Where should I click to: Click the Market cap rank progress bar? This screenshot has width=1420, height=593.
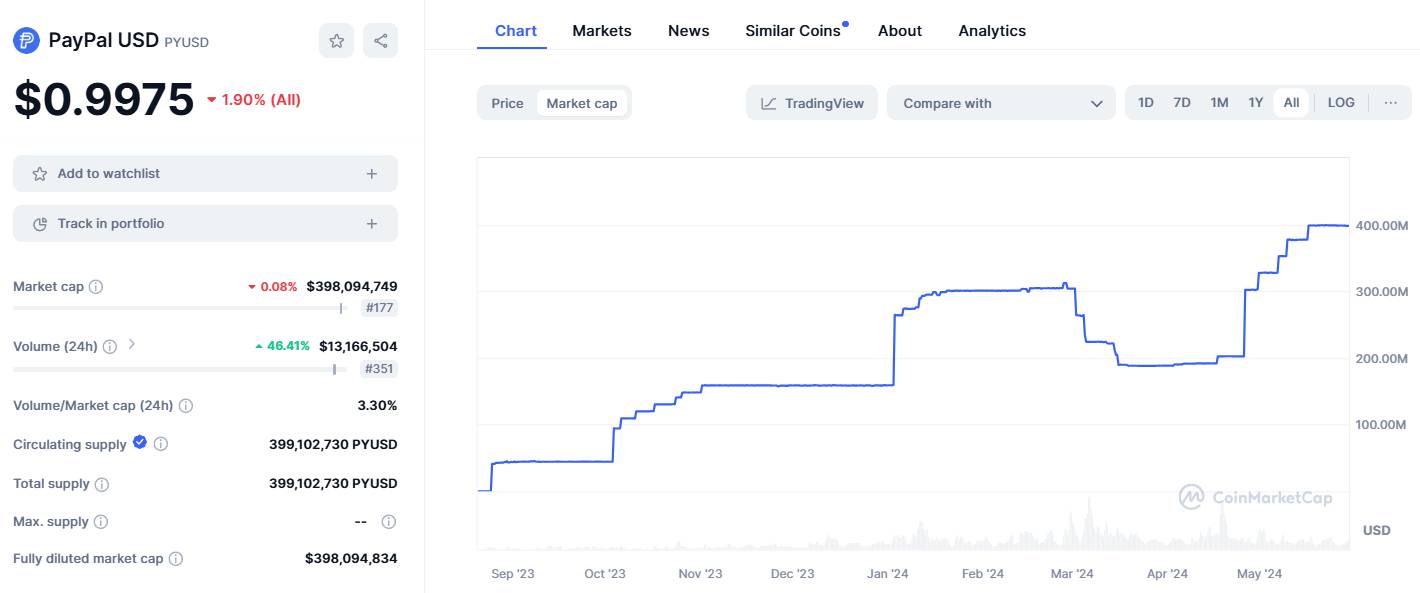[x=180, y=309]
